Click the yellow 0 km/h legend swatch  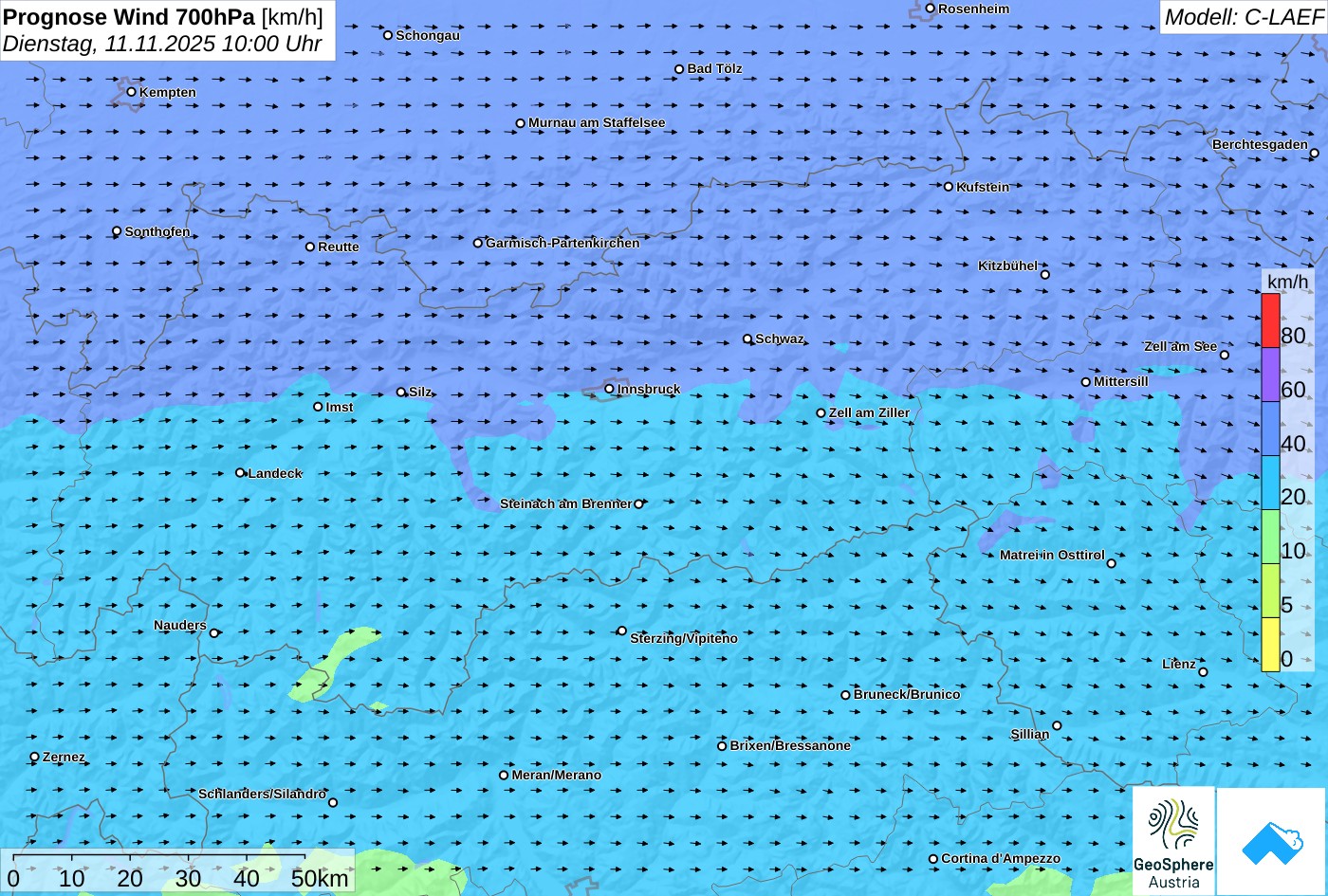(x=1270, y=645)
